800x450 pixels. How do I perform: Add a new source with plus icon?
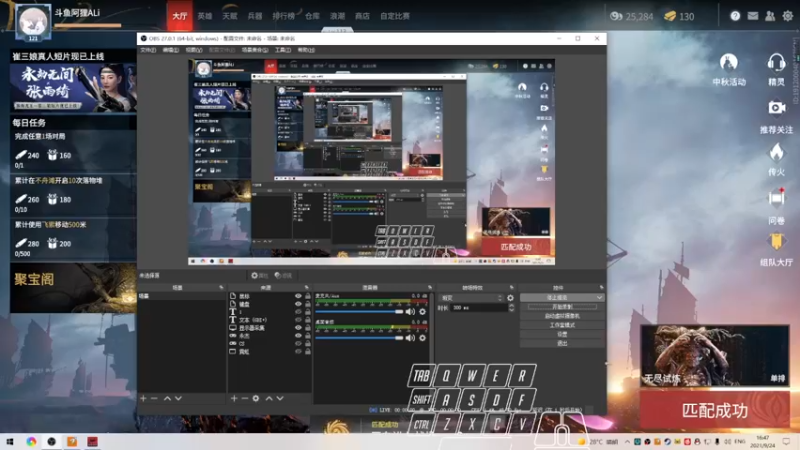tap(234, 398)
